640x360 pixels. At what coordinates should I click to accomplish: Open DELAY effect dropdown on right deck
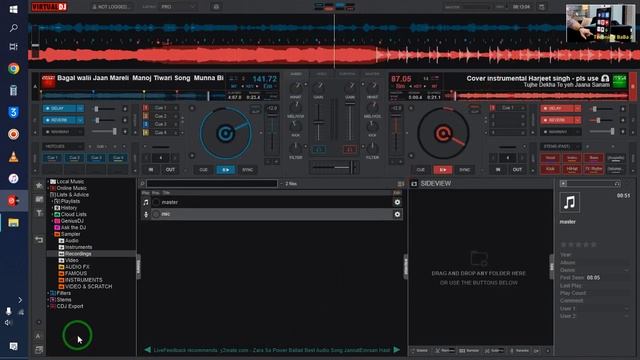pos(578,109)
